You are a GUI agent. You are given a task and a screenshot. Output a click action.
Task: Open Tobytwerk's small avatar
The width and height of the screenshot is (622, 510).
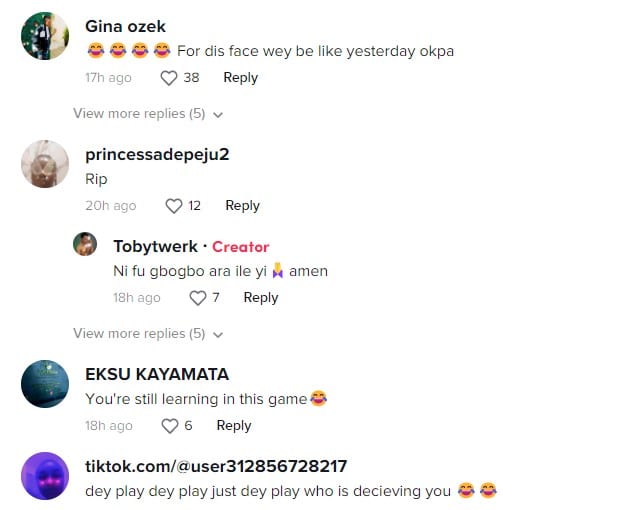(x=85, y=244)
